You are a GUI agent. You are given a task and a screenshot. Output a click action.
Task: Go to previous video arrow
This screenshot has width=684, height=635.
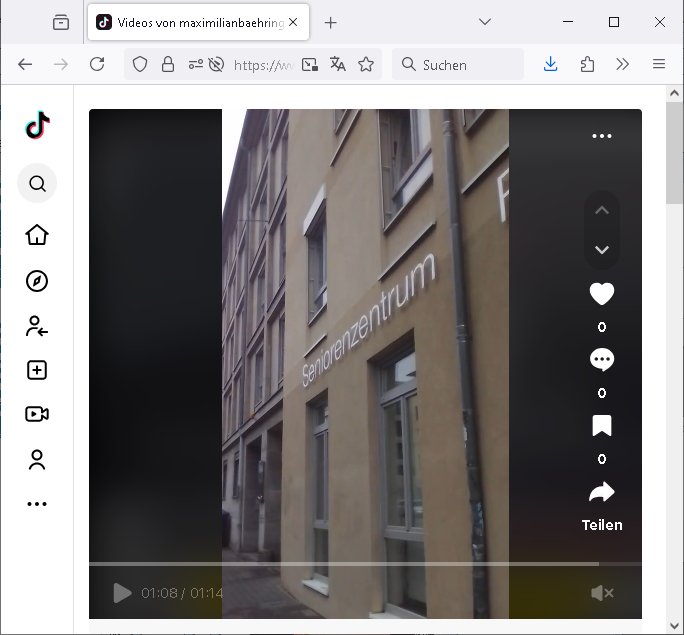coord(602,210)
